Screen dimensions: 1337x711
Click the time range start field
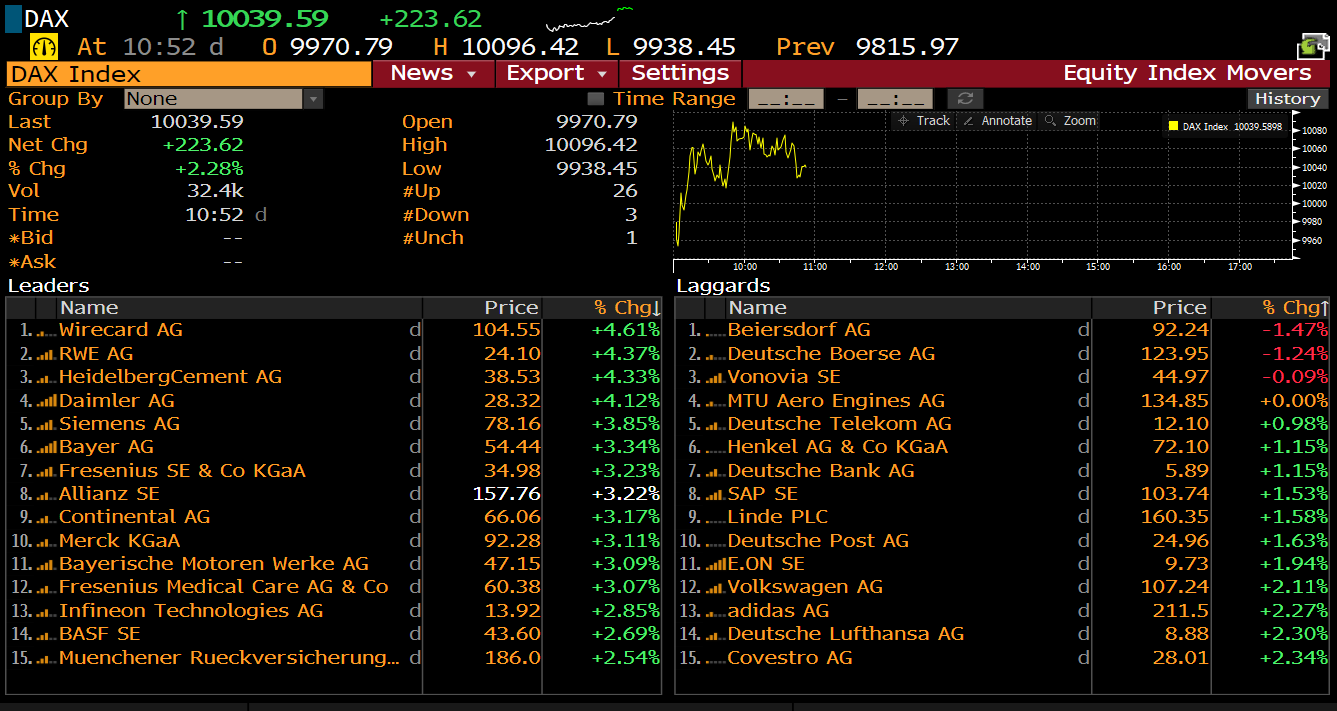pyautogui.click(x=786, y=98)
